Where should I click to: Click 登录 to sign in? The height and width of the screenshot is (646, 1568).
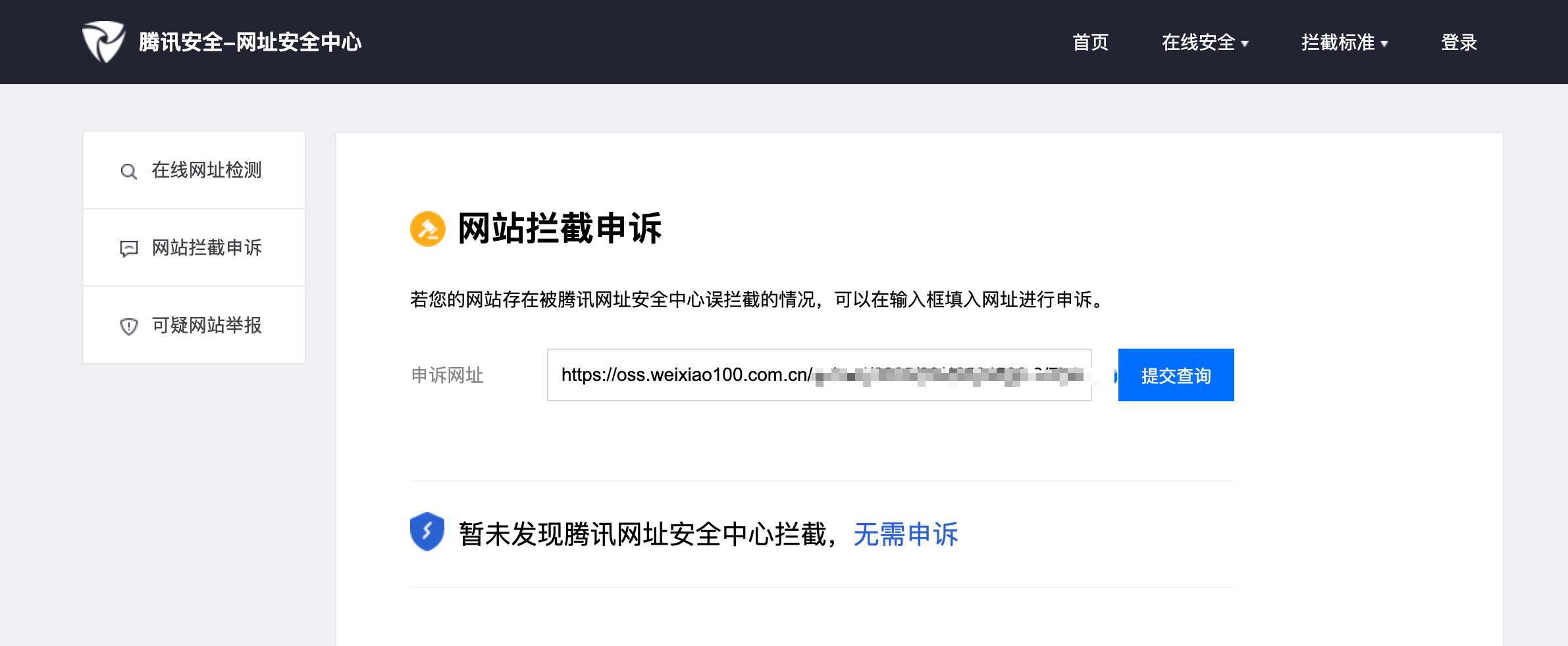[x=1459, y=42]
